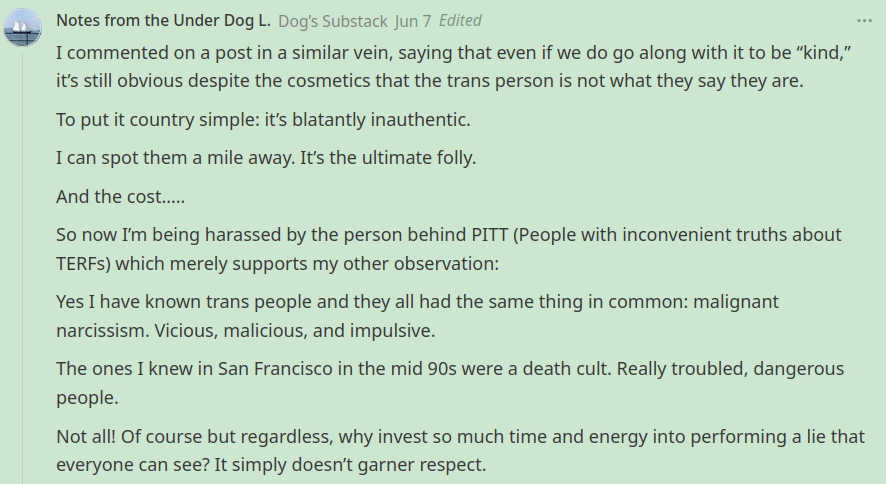This screenshot has width=886, height=484.
Task: Click the paragraph starting "The ones I knew"
Action: (x=440, y=382)
